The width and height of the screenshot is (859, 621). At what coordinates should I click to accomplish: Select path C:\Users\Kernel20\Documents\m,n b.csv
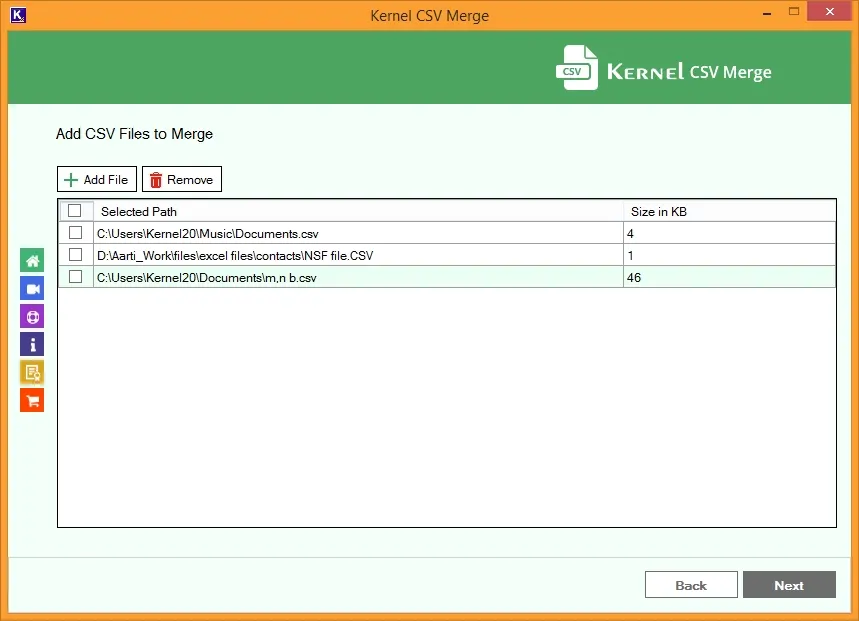tap(358, 277)
